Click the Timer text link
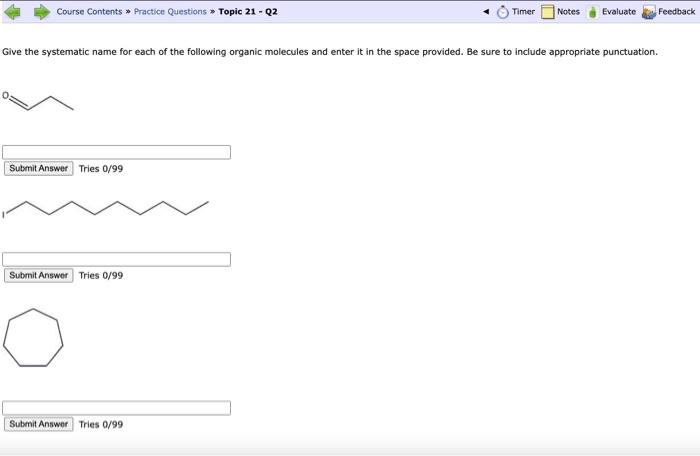 pos(523,12)
